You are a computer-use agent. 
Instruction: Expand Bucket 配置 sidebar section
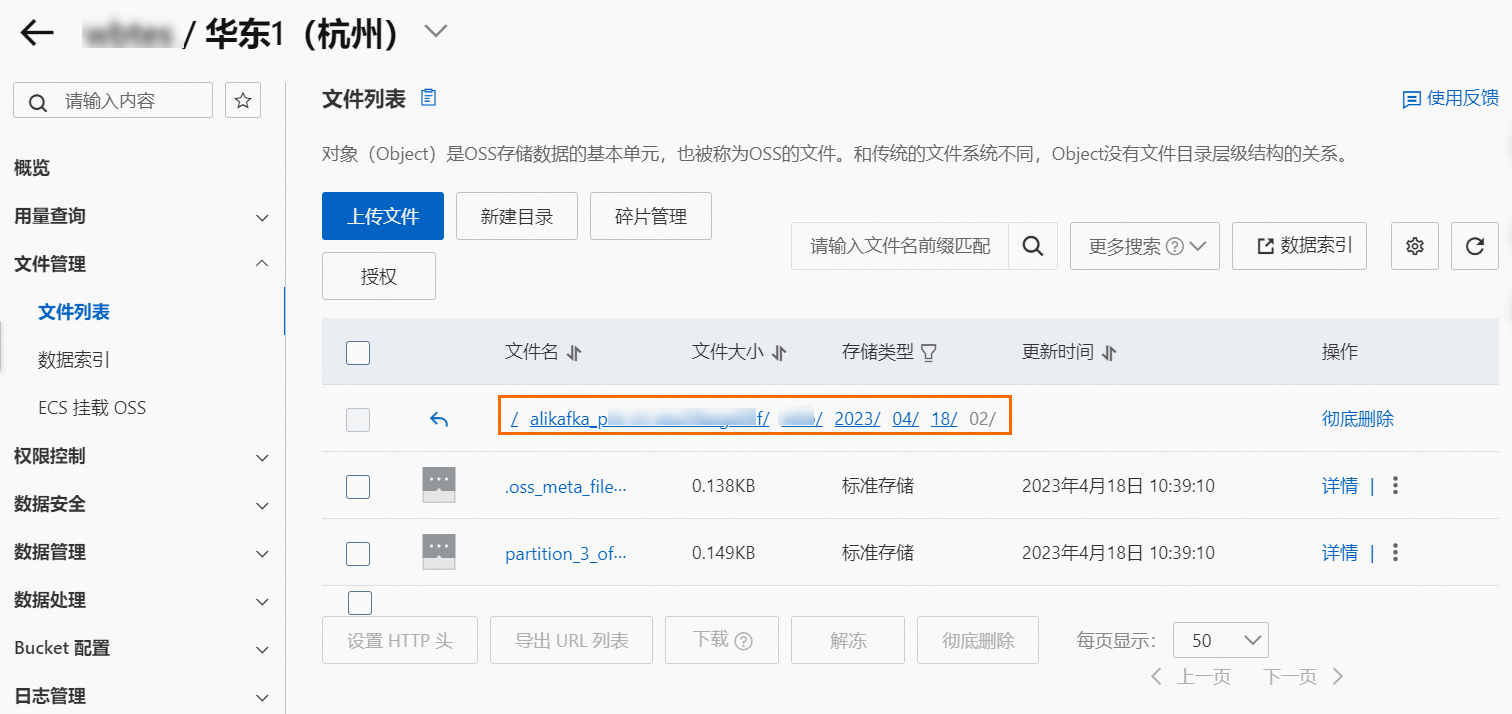pyautogui.click(x=142, y=648)
